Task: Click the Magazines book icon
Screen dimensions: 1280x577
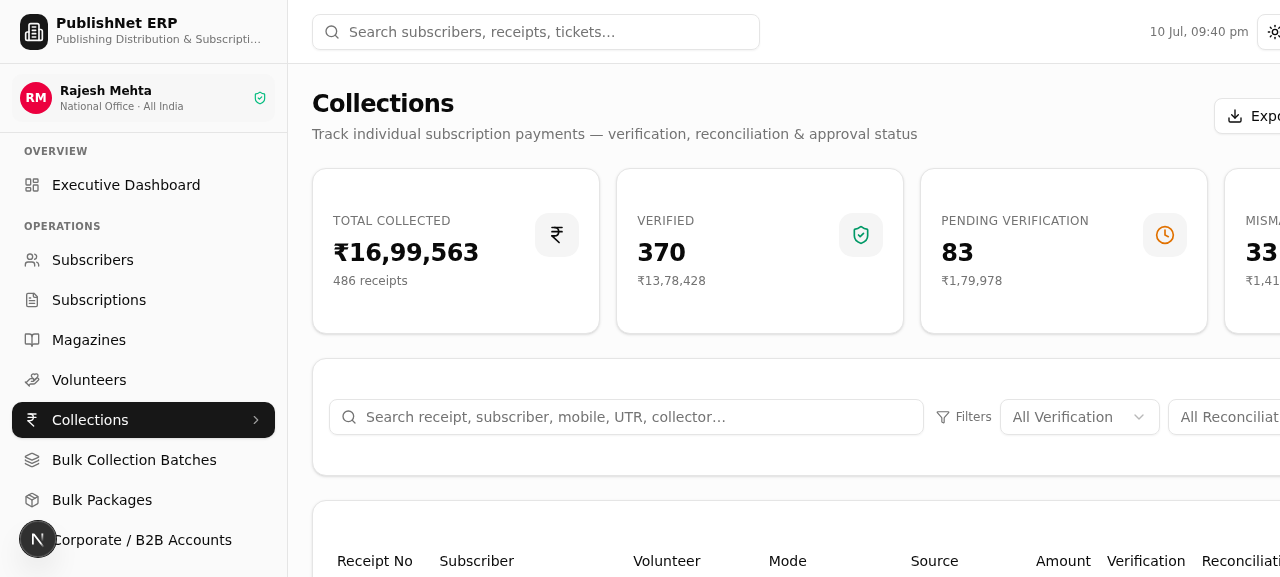Action: pos(32,340)
